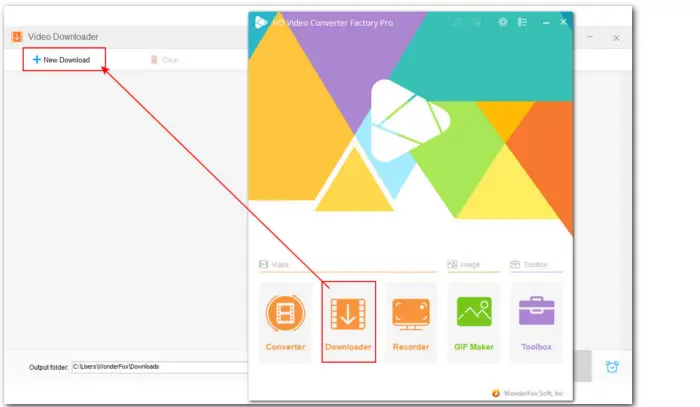Click the Video Downloader window app icon
Screen dimensions: 700x407
(17, 37)
